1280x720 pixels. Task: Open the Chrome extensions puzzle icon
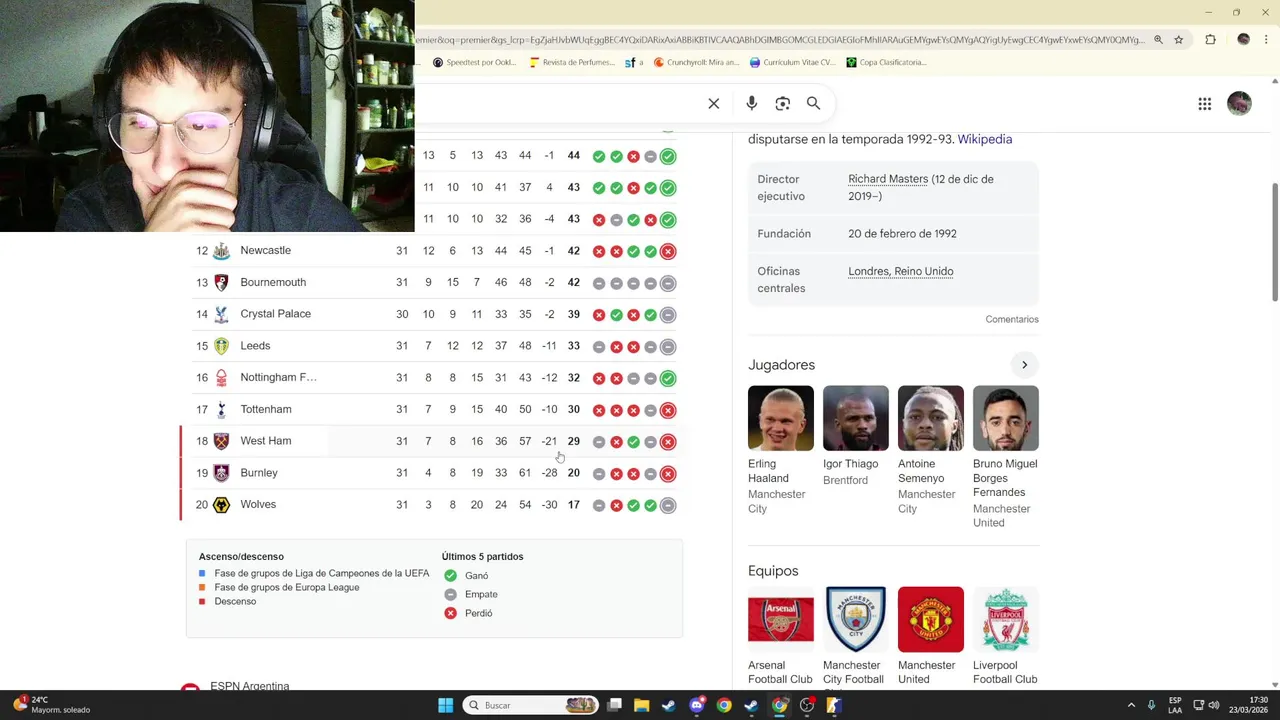pos(1211,40)
